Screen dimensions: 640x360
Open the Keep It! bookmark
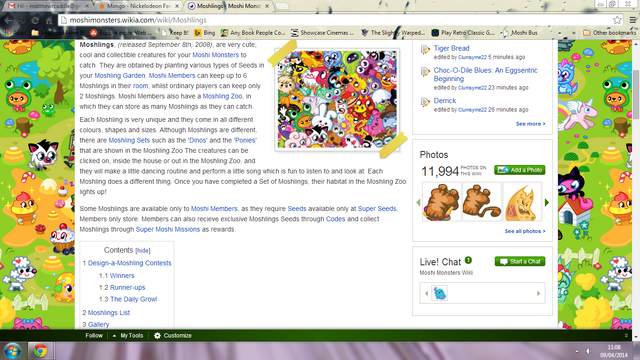(175, 33)
